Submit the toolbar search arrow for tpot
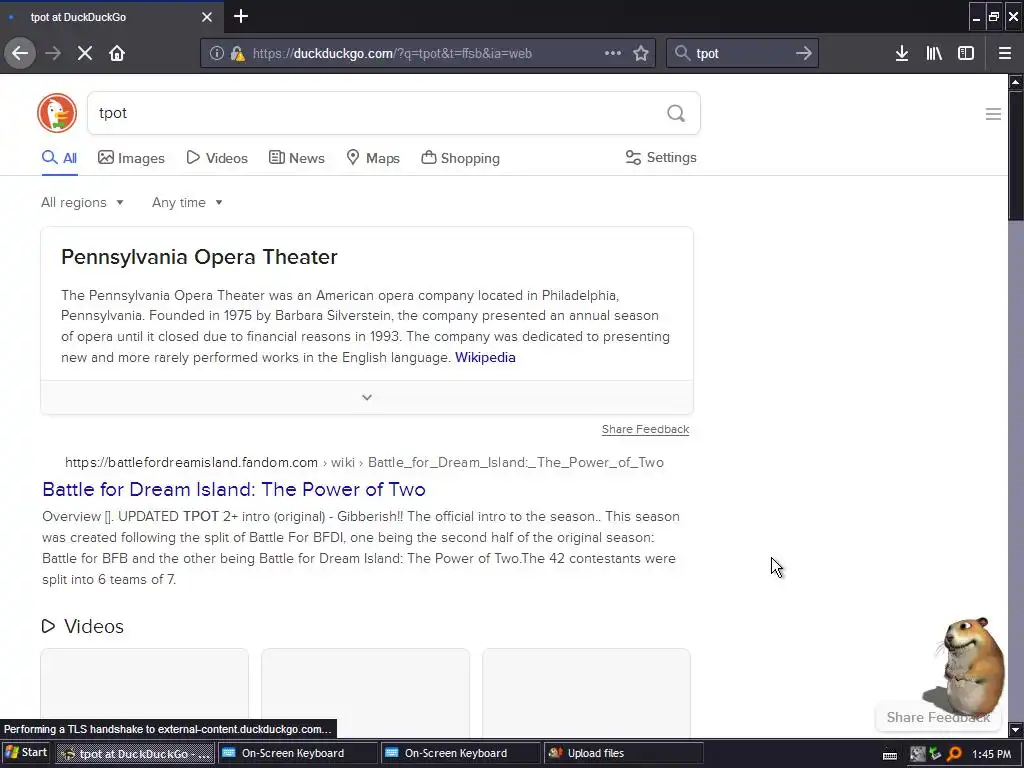The height and width of the screenshot is (768, 1024). tap(804, 53)
